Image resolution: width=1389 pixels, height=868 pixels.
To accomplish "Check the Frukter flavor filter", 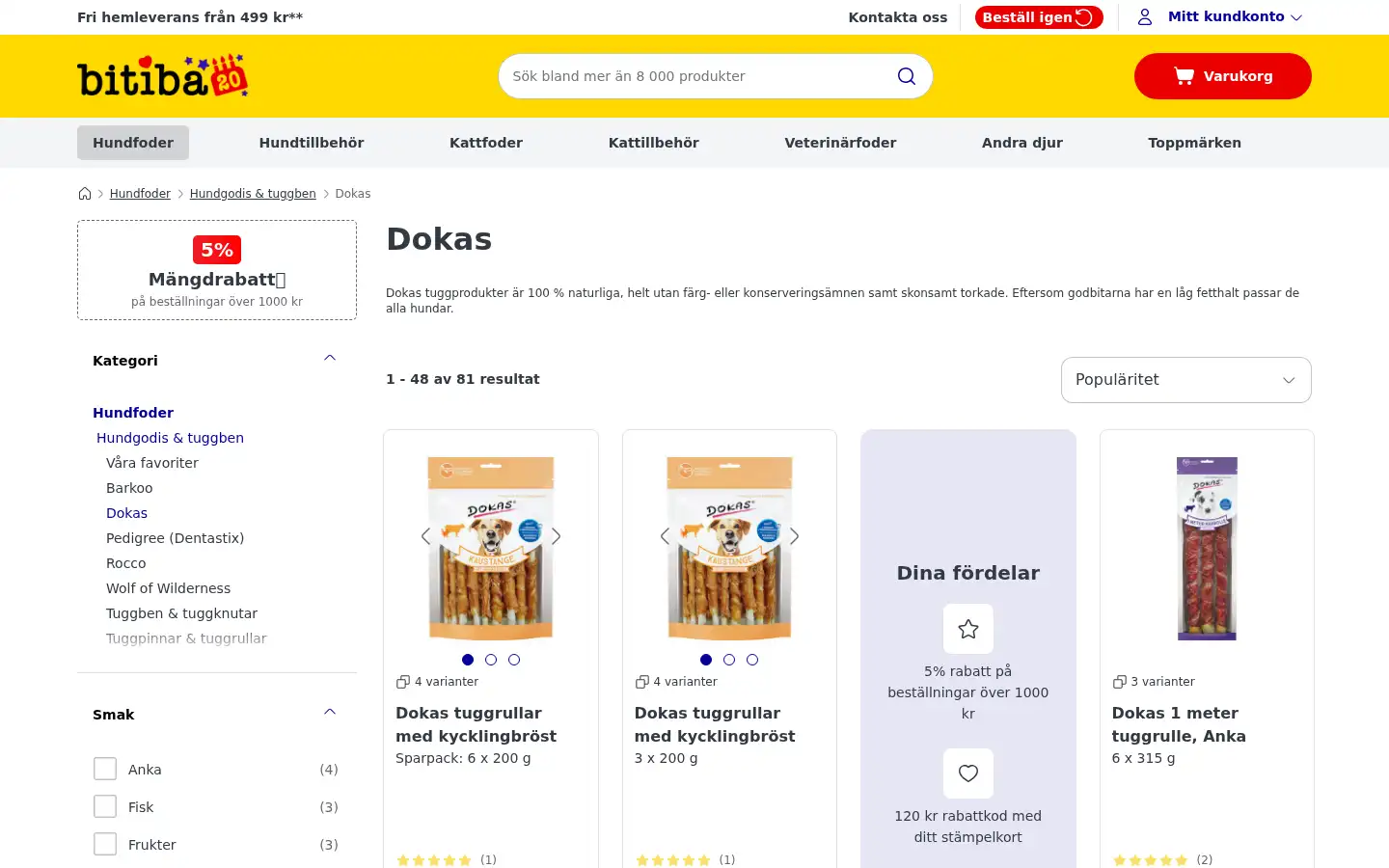I will (x=105, y=844).
